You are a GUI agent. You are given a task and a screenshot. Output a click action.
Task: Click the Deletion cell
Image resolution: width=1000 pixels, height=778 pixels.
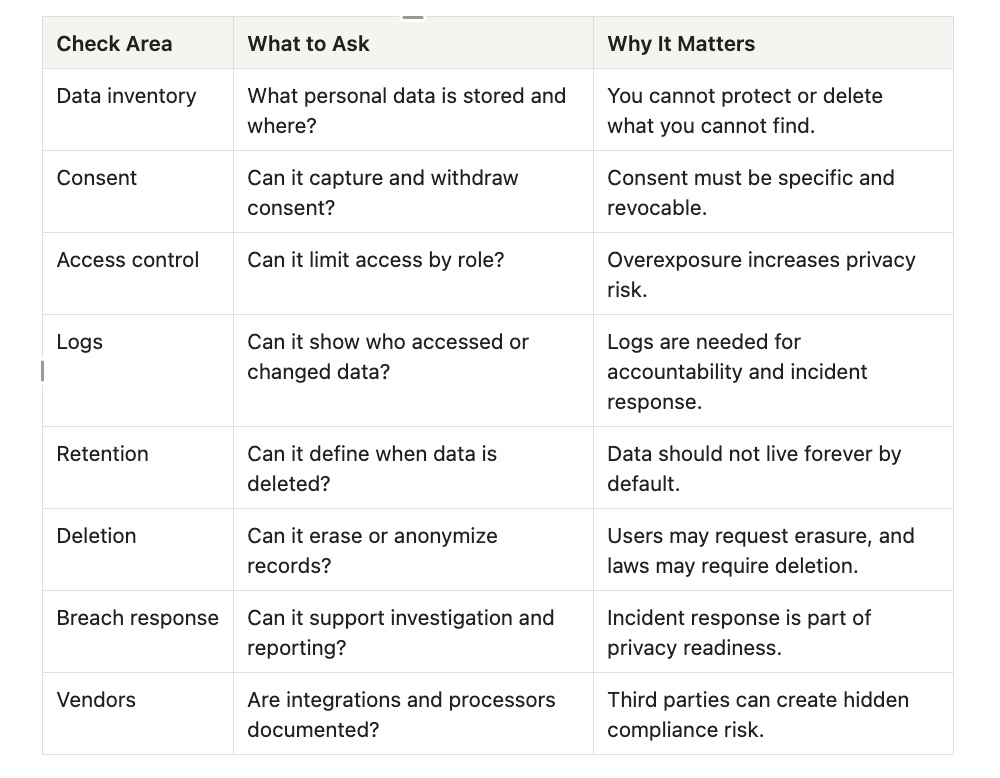click(x=138, y=550)
